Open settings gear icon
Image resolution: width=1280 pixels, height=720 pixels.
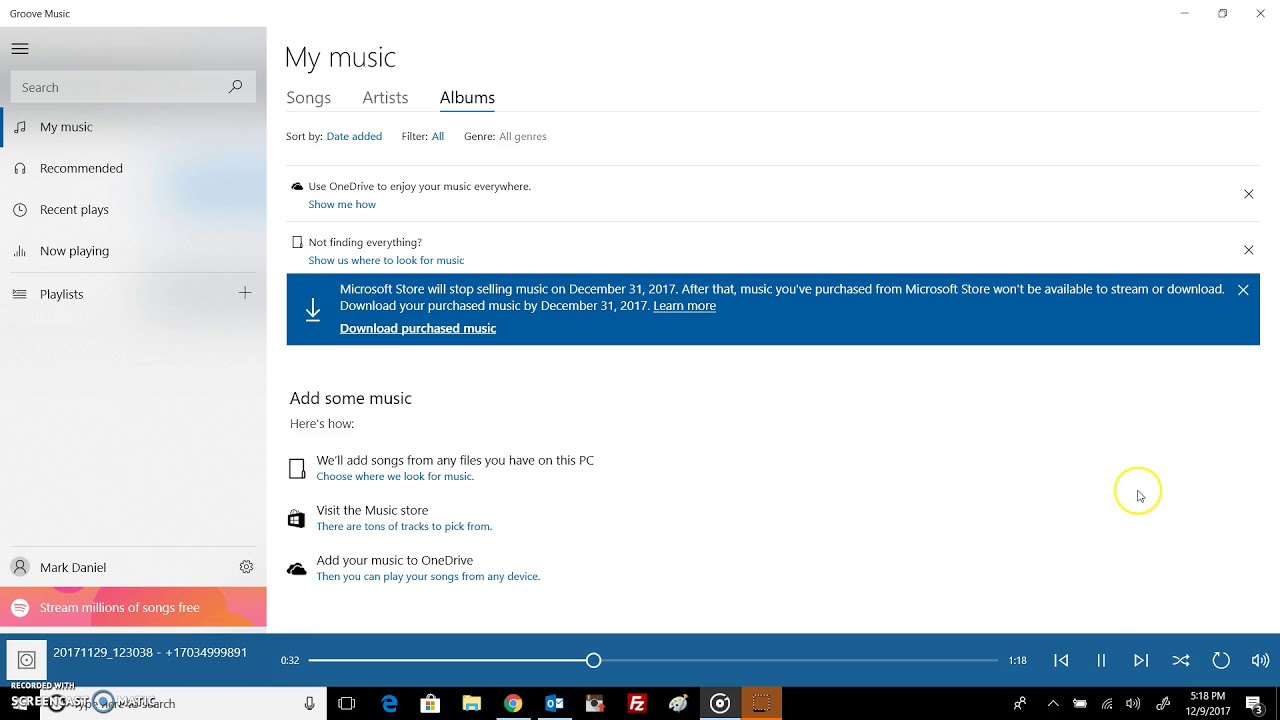point(246,567)
